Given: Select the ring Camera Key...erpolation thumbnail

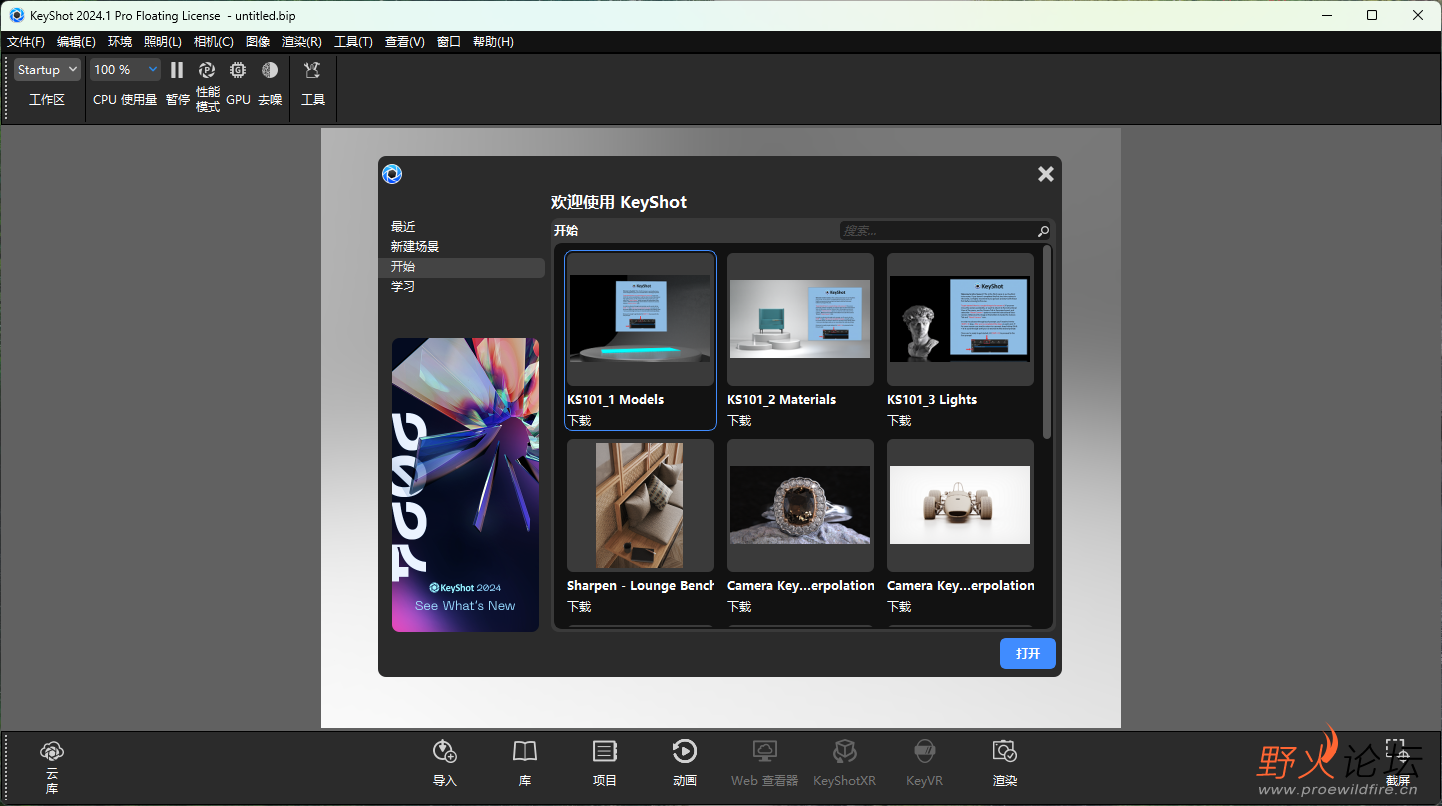Looking at the screenshot, I should click(x=800, y=506).
